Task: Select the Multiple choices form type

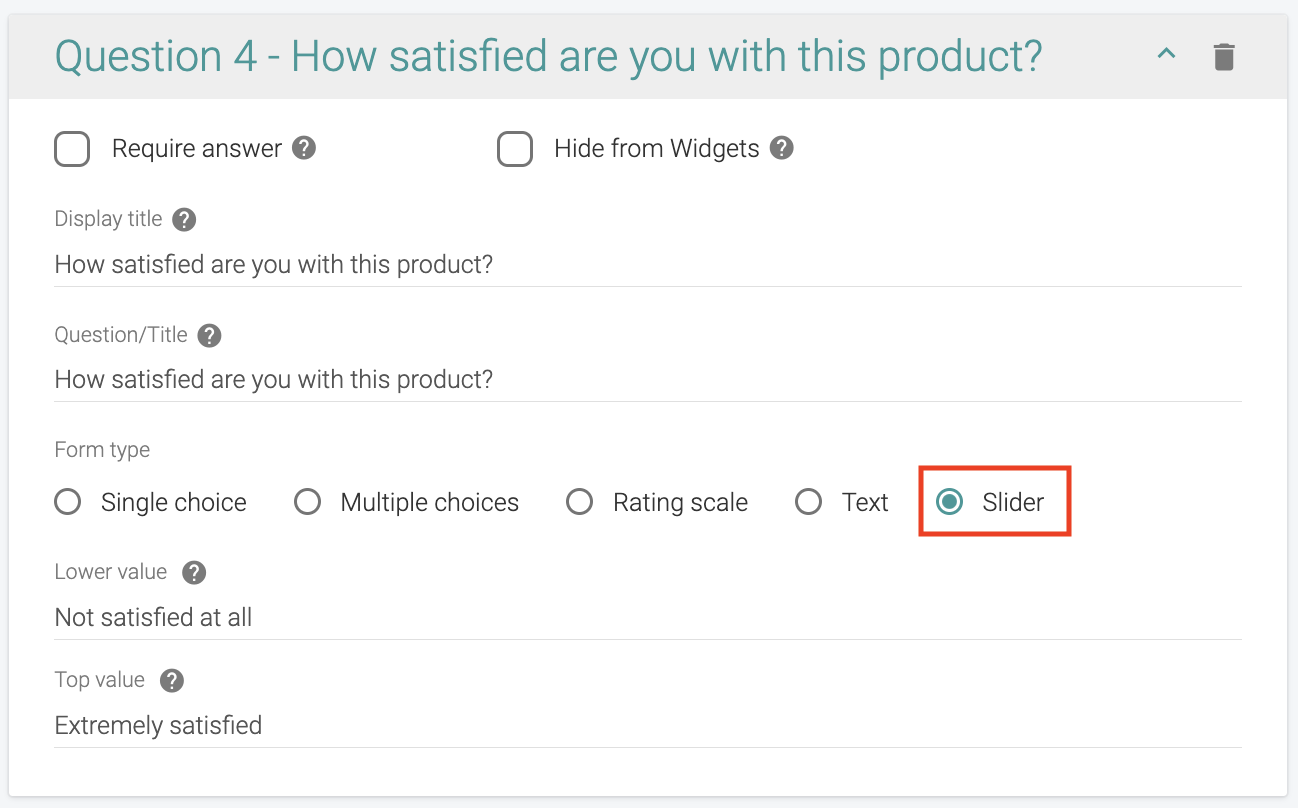Action: (x=307, y=501)
